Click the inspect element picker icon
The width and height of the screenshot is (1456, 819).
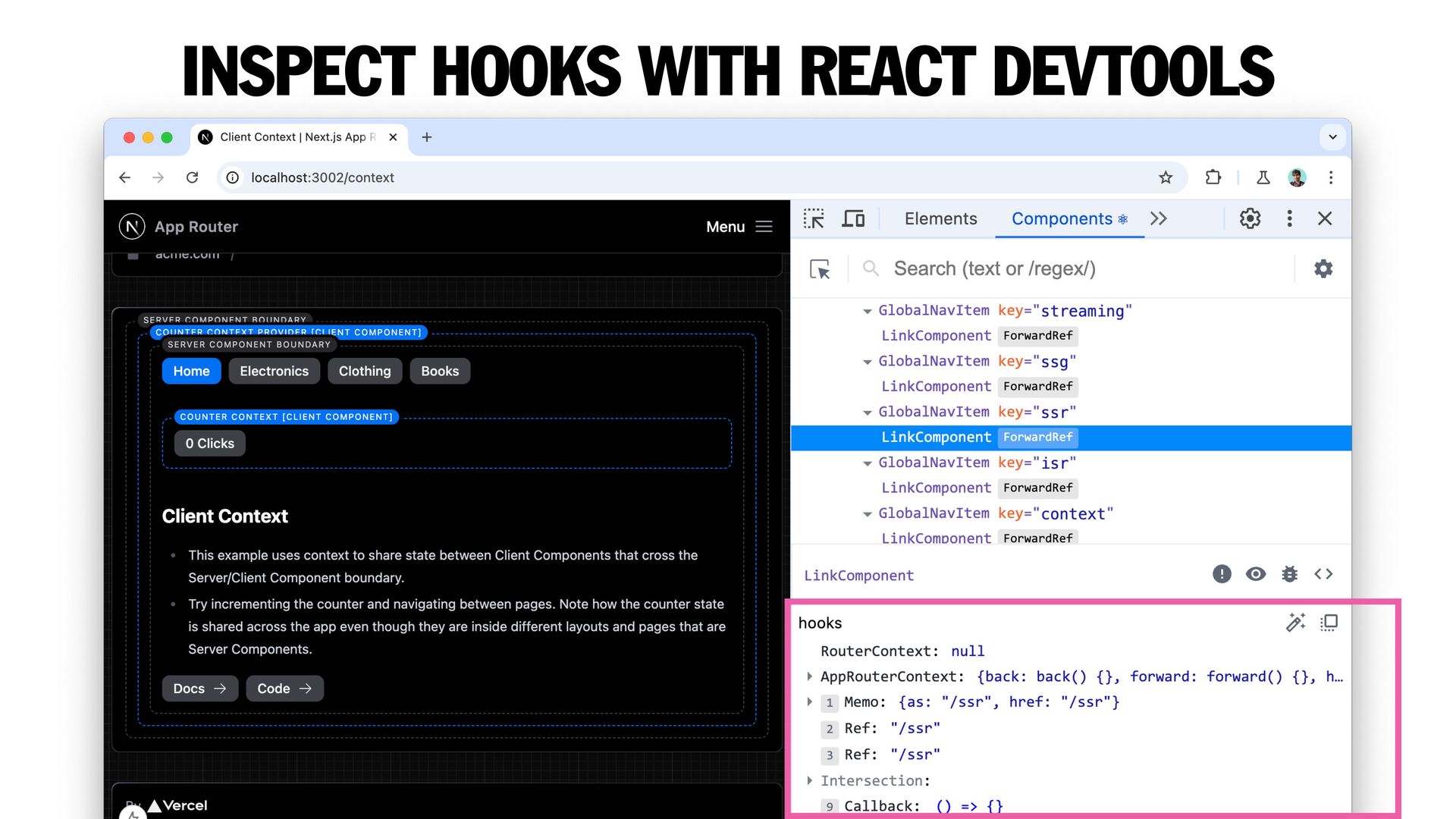point(814,219)
